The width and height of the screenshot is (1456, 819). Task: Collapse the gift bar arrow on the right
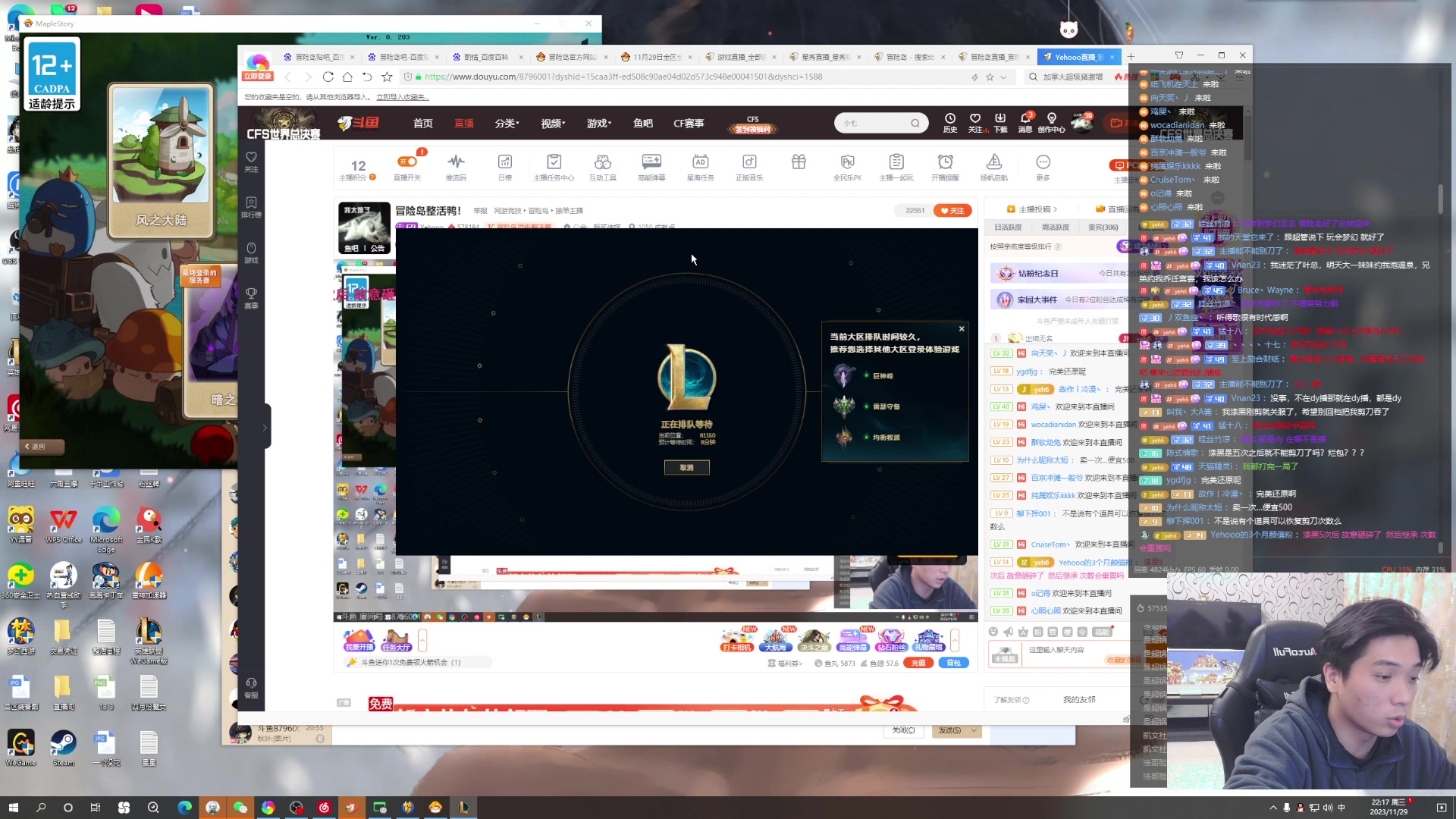[x=955, y=640]
